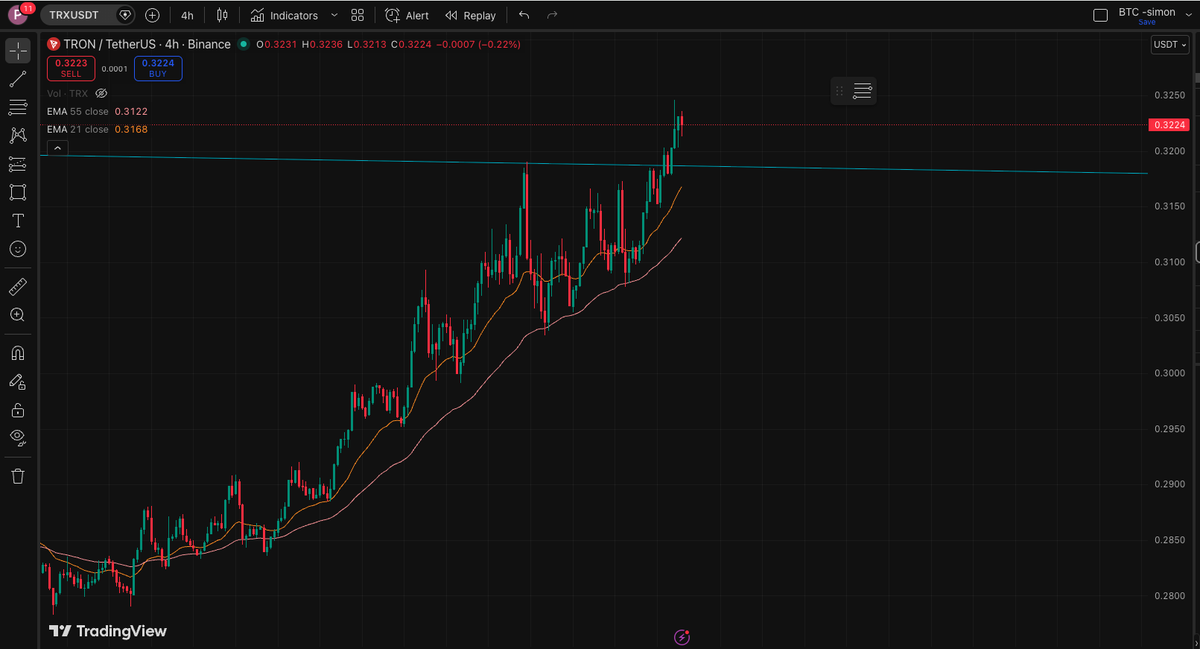Click the green market status dot
Screen dimensions: 1200x649
point(244,44)
